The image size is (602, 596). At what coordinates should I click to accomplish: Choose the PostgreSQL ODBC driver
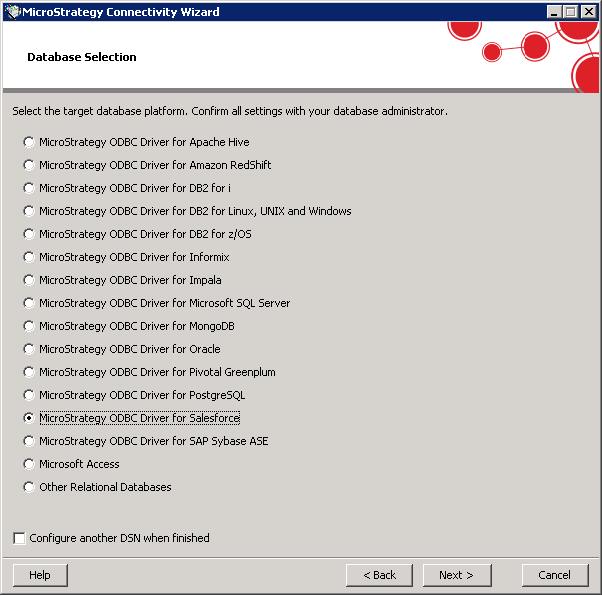point(29,395)
